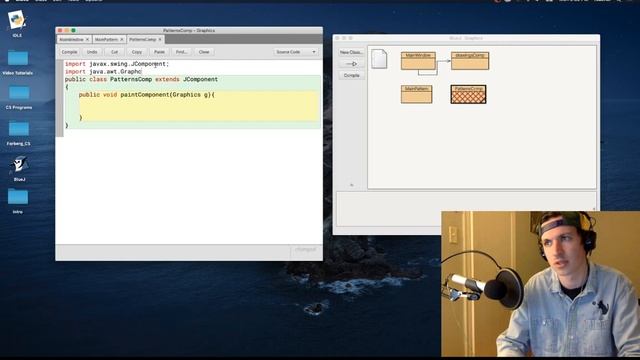Screen dimensions: 640x360
Task: Click the Paste button
Action: coord(159,52)
